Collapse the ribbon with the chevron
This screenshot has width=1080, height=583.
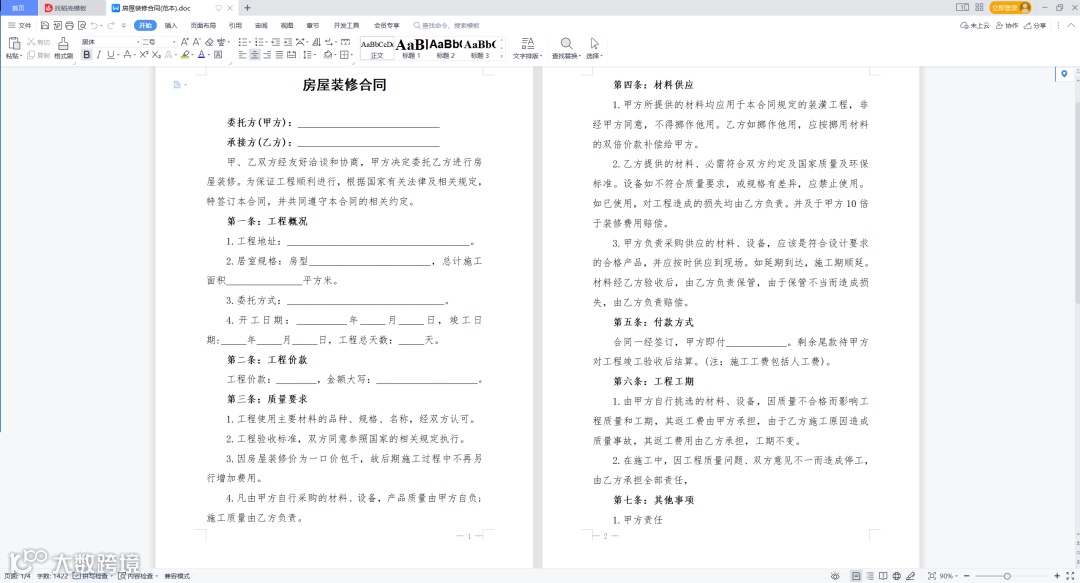coord(1070,25)
